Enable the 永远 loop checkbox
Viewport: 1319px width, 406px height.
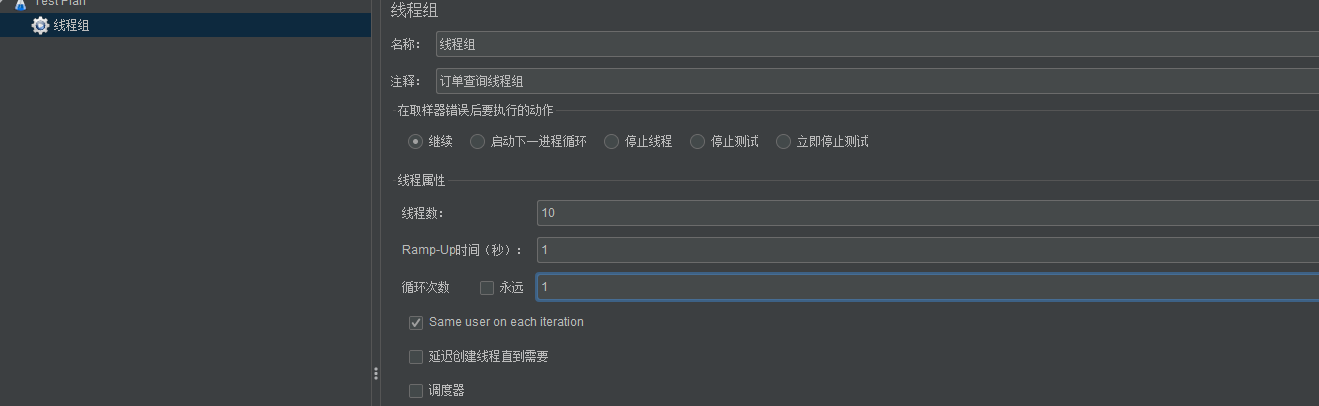click(x=487, y=288)
